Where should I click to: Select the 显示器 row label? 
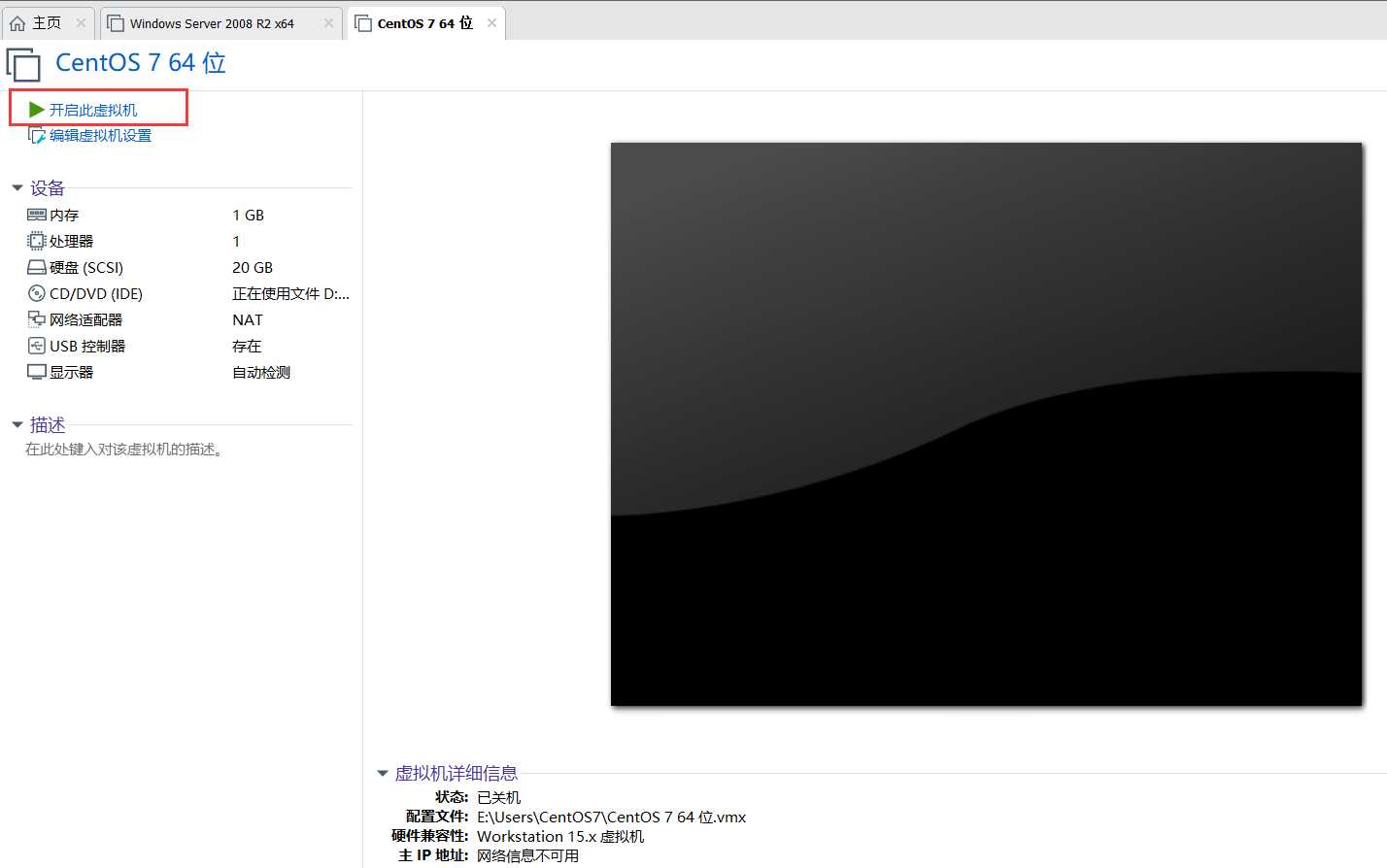pyautogui.click(x=72, y=372)
